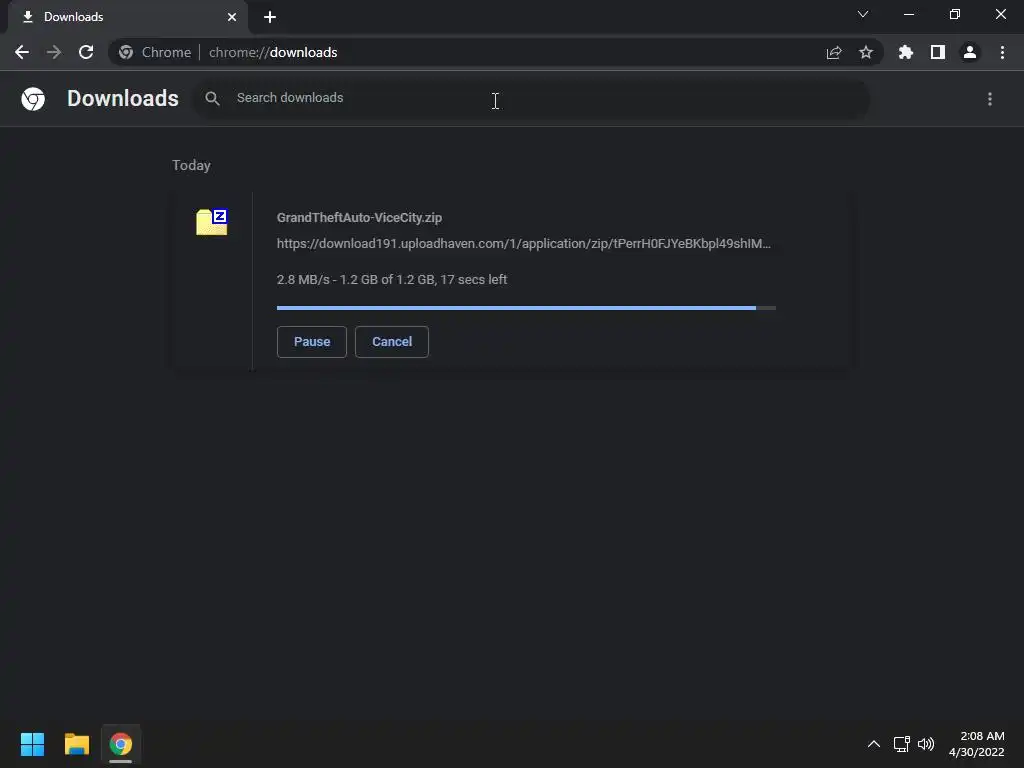Click the download progress bar
This screenshot has height=768, width=1024.
(526, 308)
